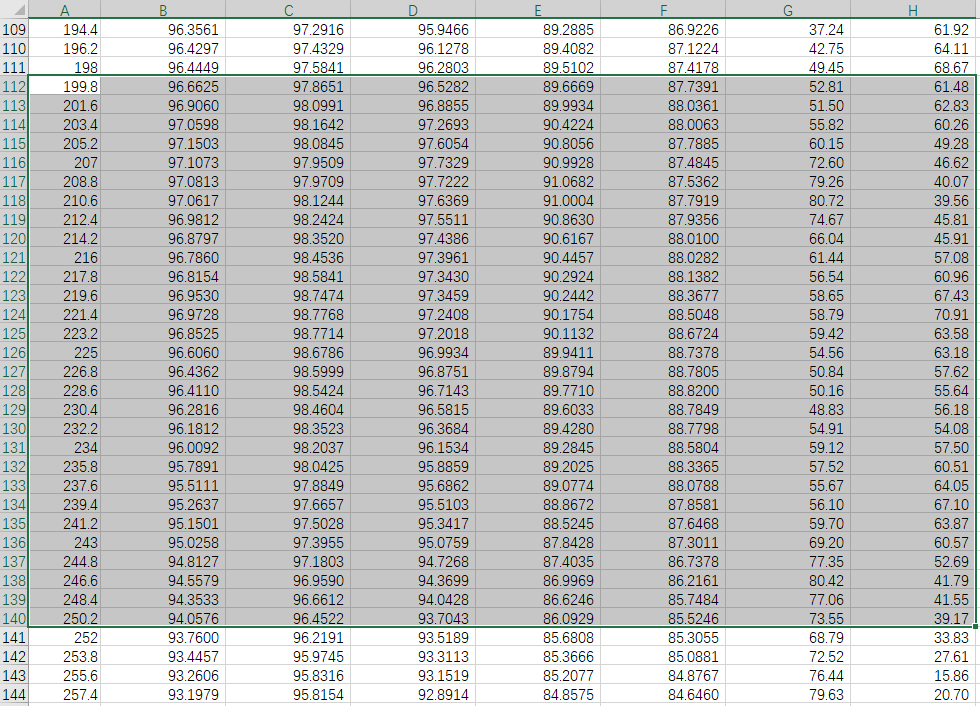
Task: Click cell with value 87.8428
Action: (x=538, y=542)
